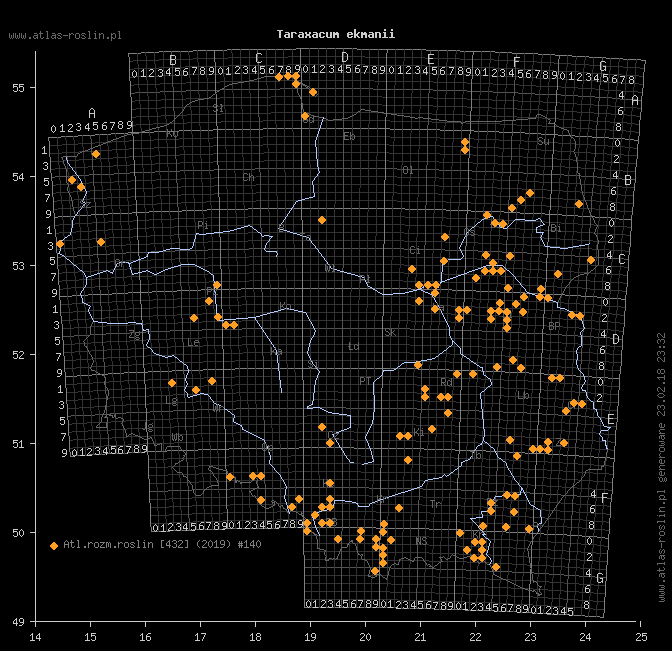Click longitude axis label 15

coord(90,637)
